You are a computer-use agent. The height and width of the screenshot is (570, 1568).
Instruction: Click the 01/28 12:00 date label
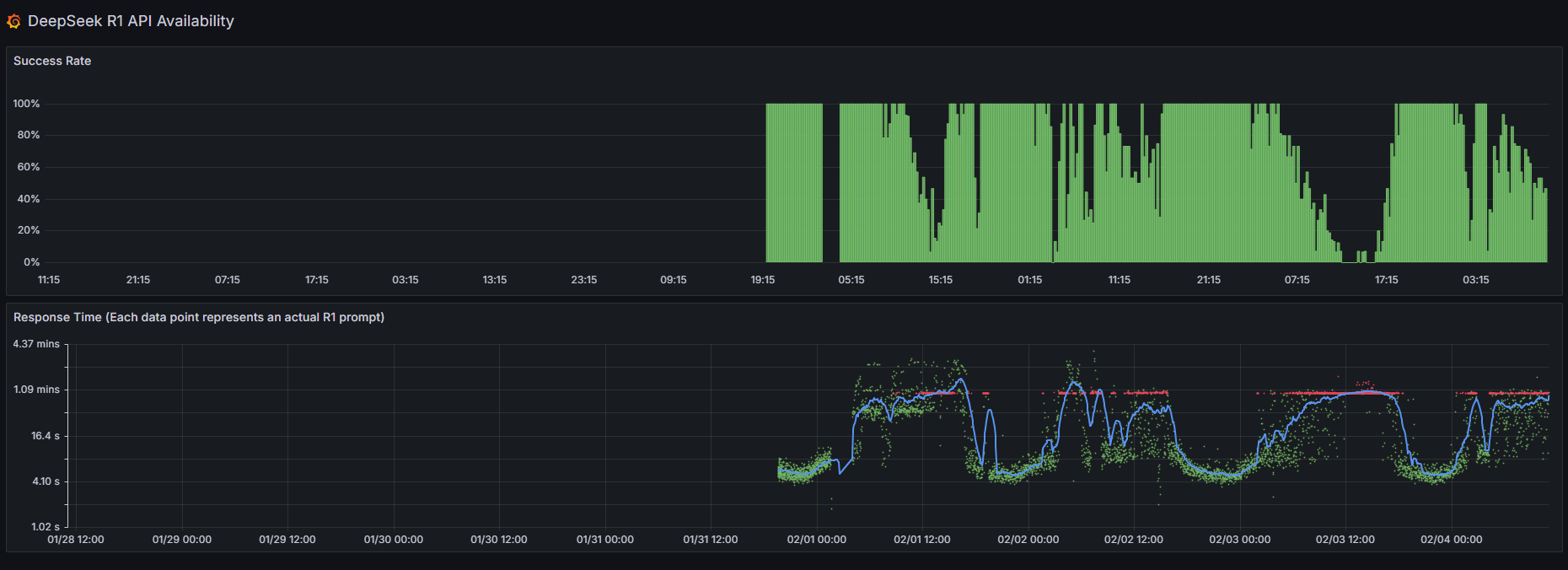76,540
